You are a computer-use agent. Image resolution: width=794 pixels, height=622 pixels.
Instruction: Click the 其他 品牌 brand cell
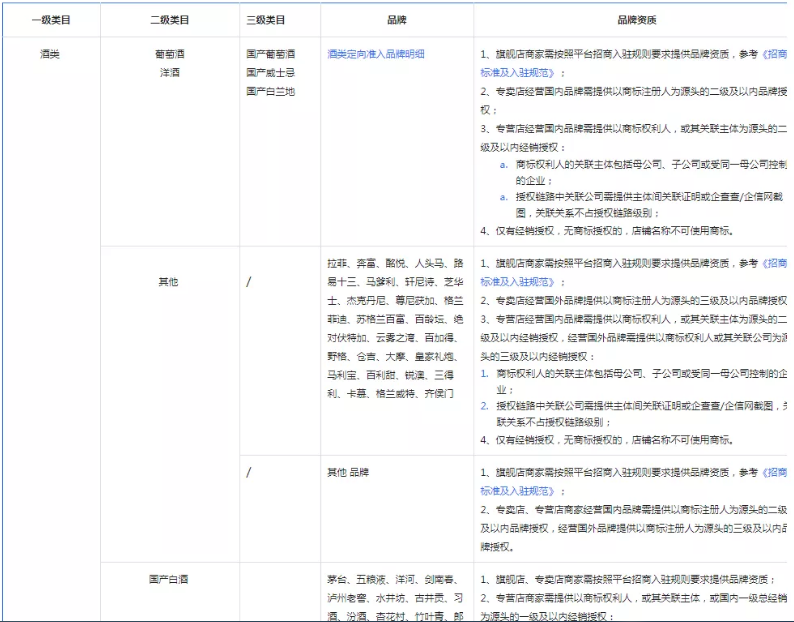tap(348, 472)
